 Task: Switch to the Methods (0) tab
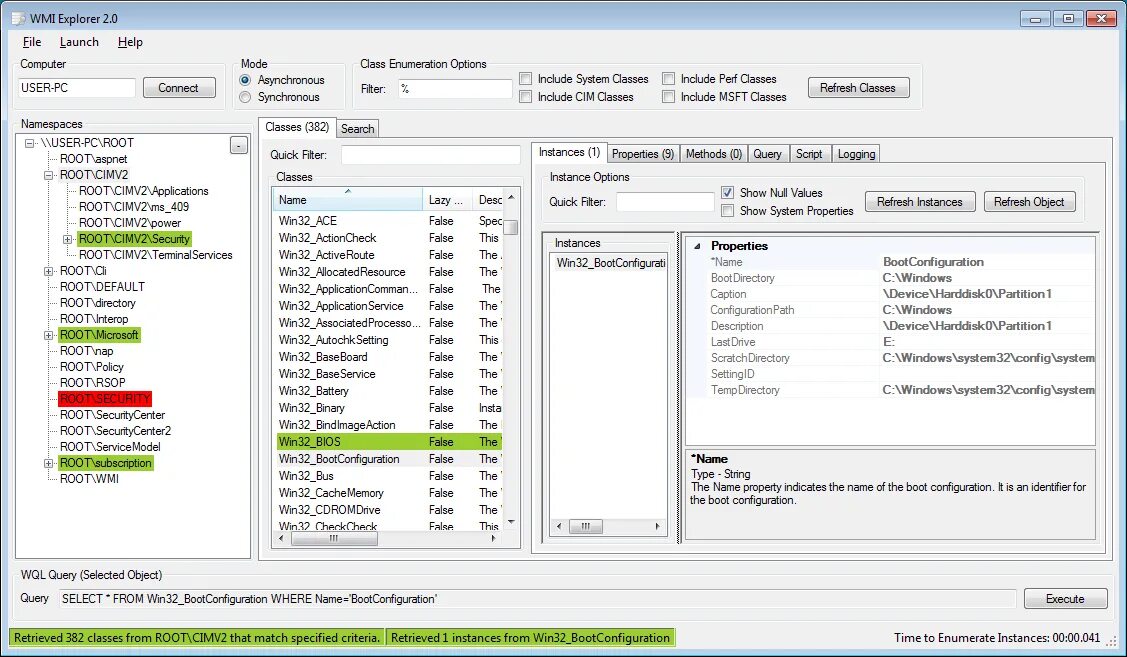point(713,154)
